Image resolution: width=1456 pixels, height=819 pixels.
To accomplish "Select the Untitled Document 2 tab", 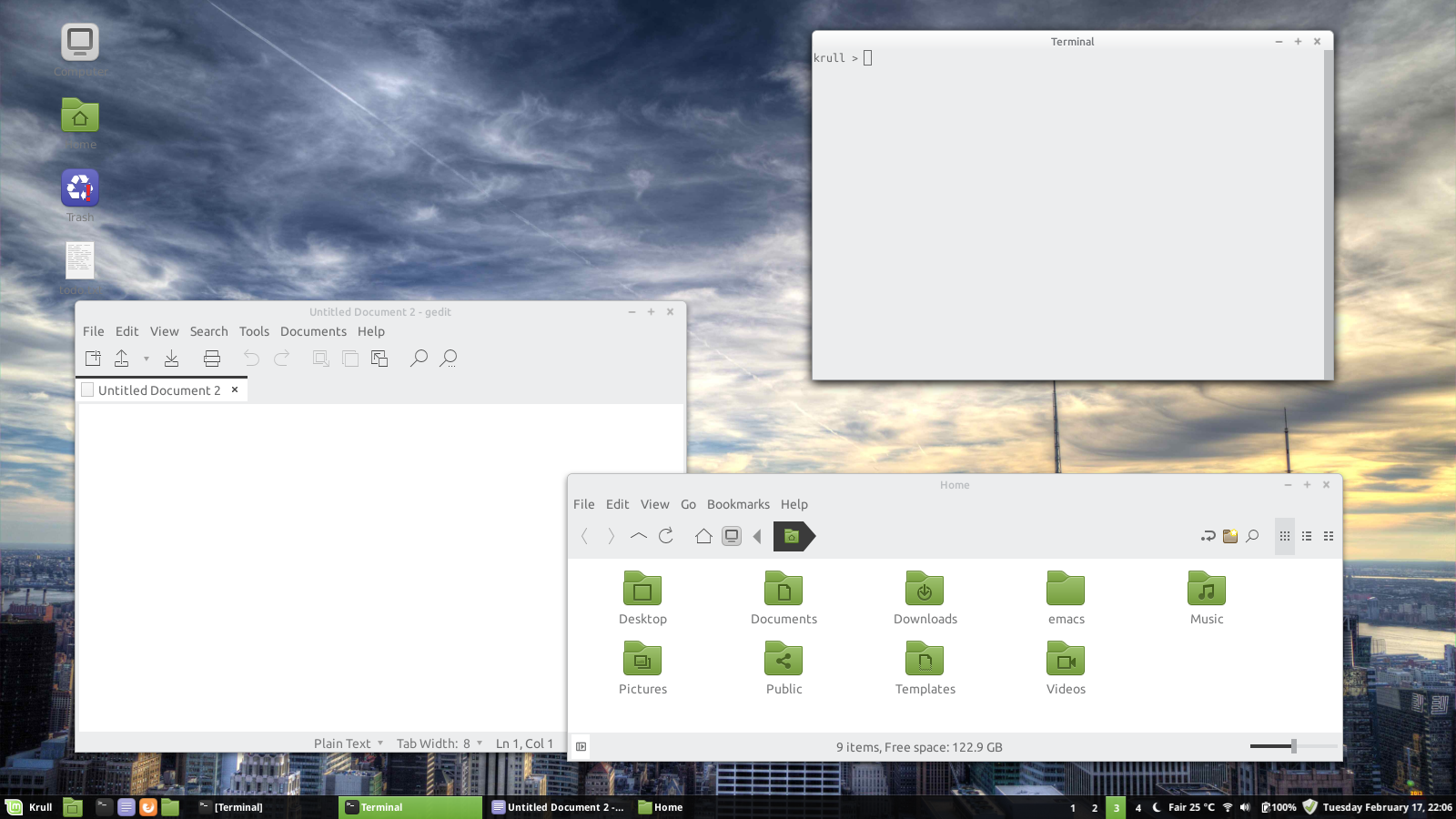I will (x=158, y=389).
